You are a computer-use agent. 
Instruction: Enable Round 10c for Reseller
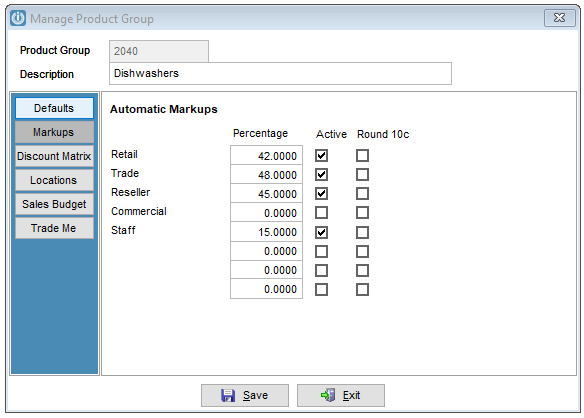(x=362, y=194)
